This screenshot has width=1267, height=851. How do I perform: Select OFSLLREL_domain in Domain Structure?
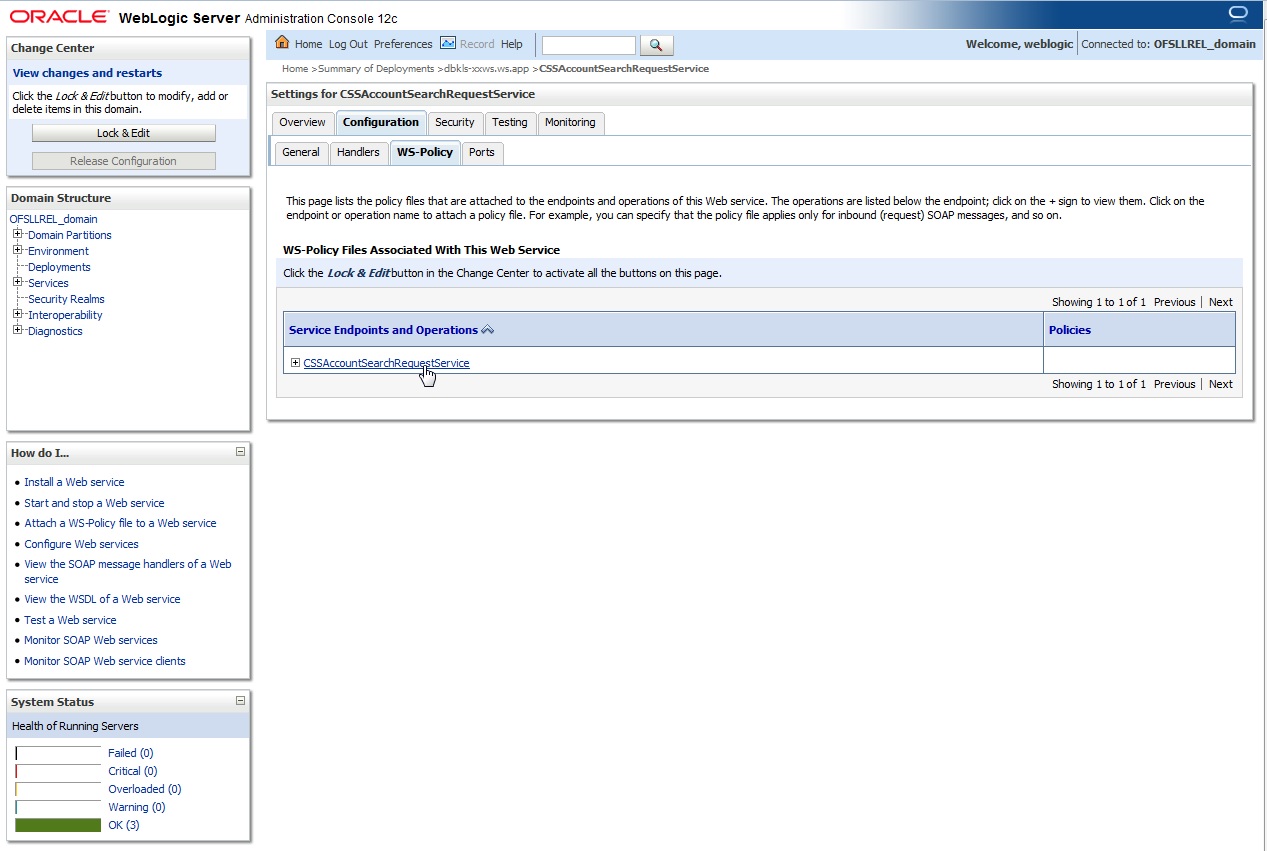(x=54, y=219)
